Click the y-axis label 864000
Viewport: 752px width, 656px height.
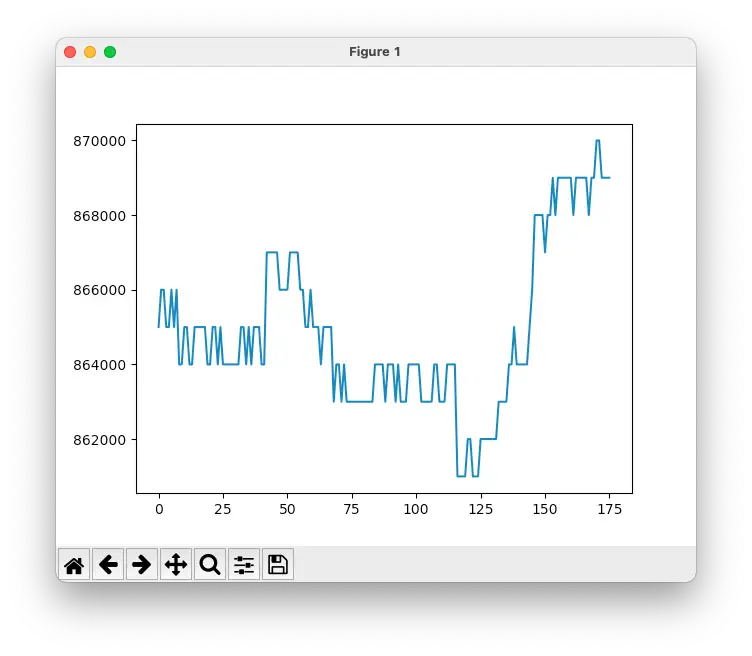(99, 365)
